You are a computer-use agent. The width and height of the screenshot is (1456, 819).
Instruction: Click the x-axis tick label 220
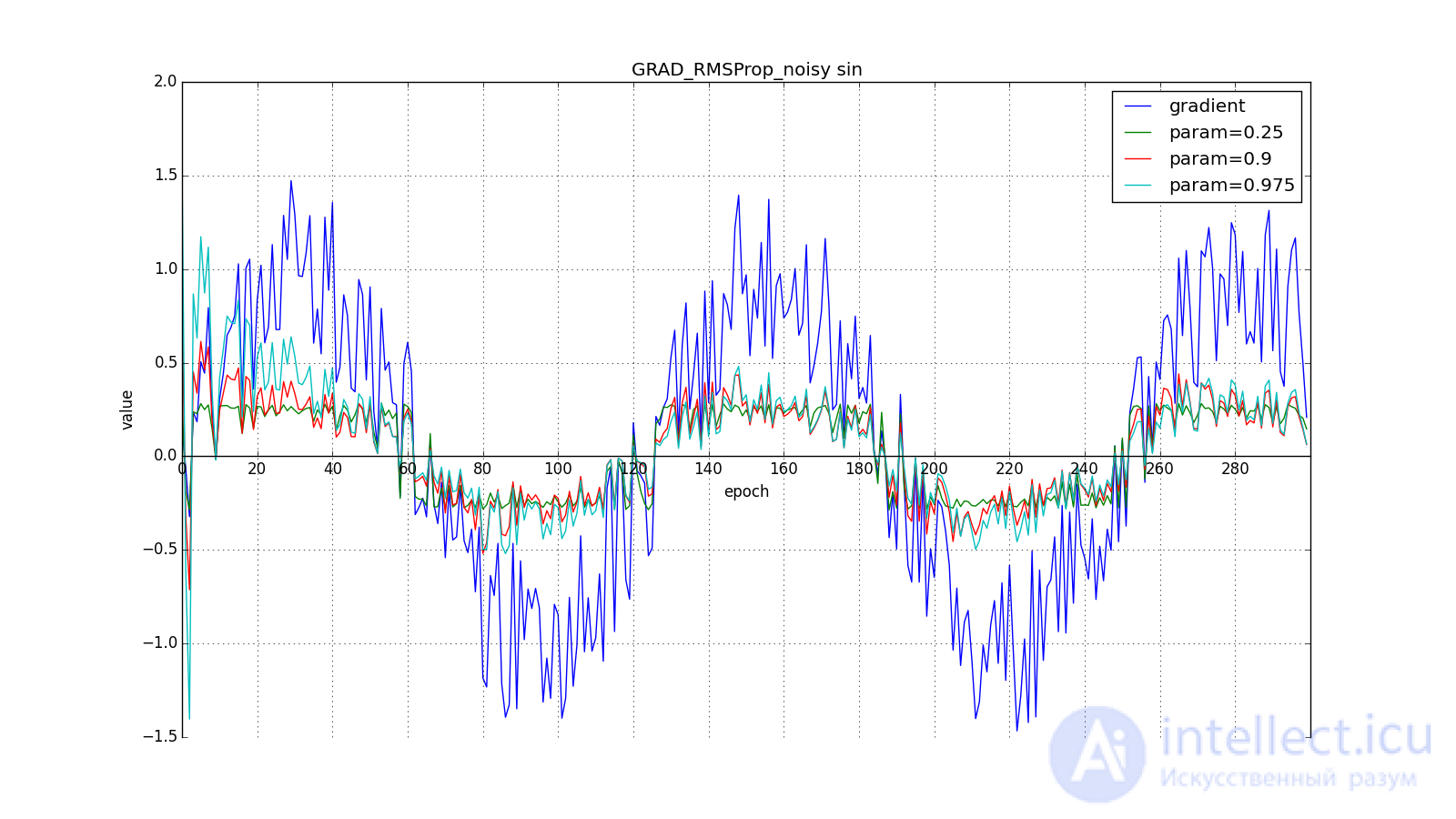[x=1009, y=470]
